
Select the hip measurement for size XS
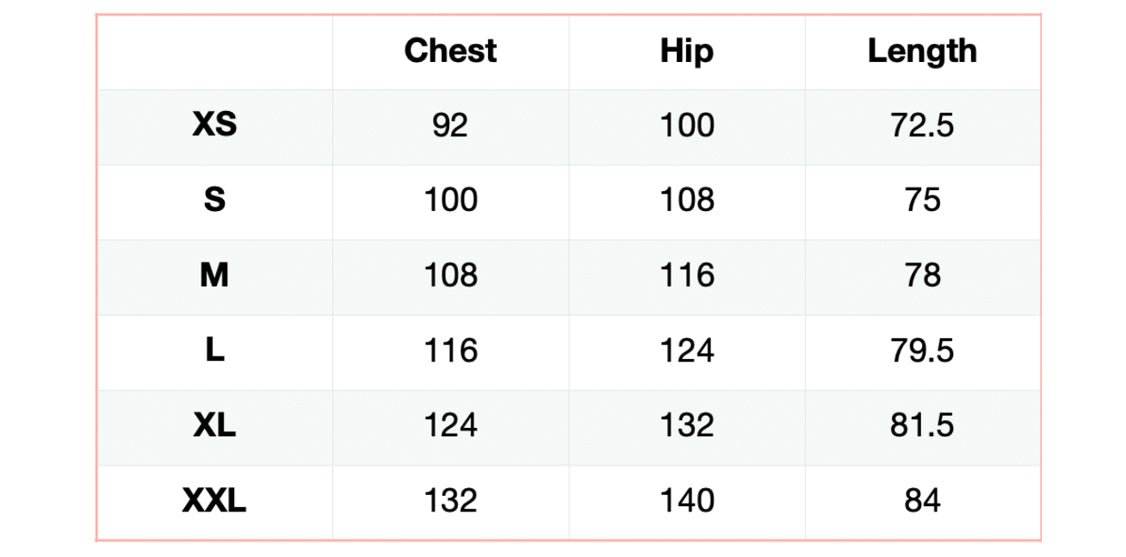(686, 125)
